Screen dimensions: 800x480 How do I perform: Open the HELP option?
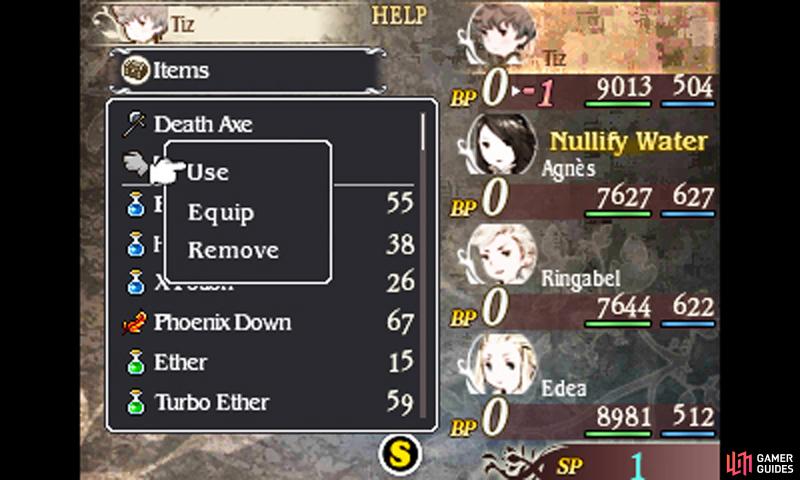tap(399, 16)
